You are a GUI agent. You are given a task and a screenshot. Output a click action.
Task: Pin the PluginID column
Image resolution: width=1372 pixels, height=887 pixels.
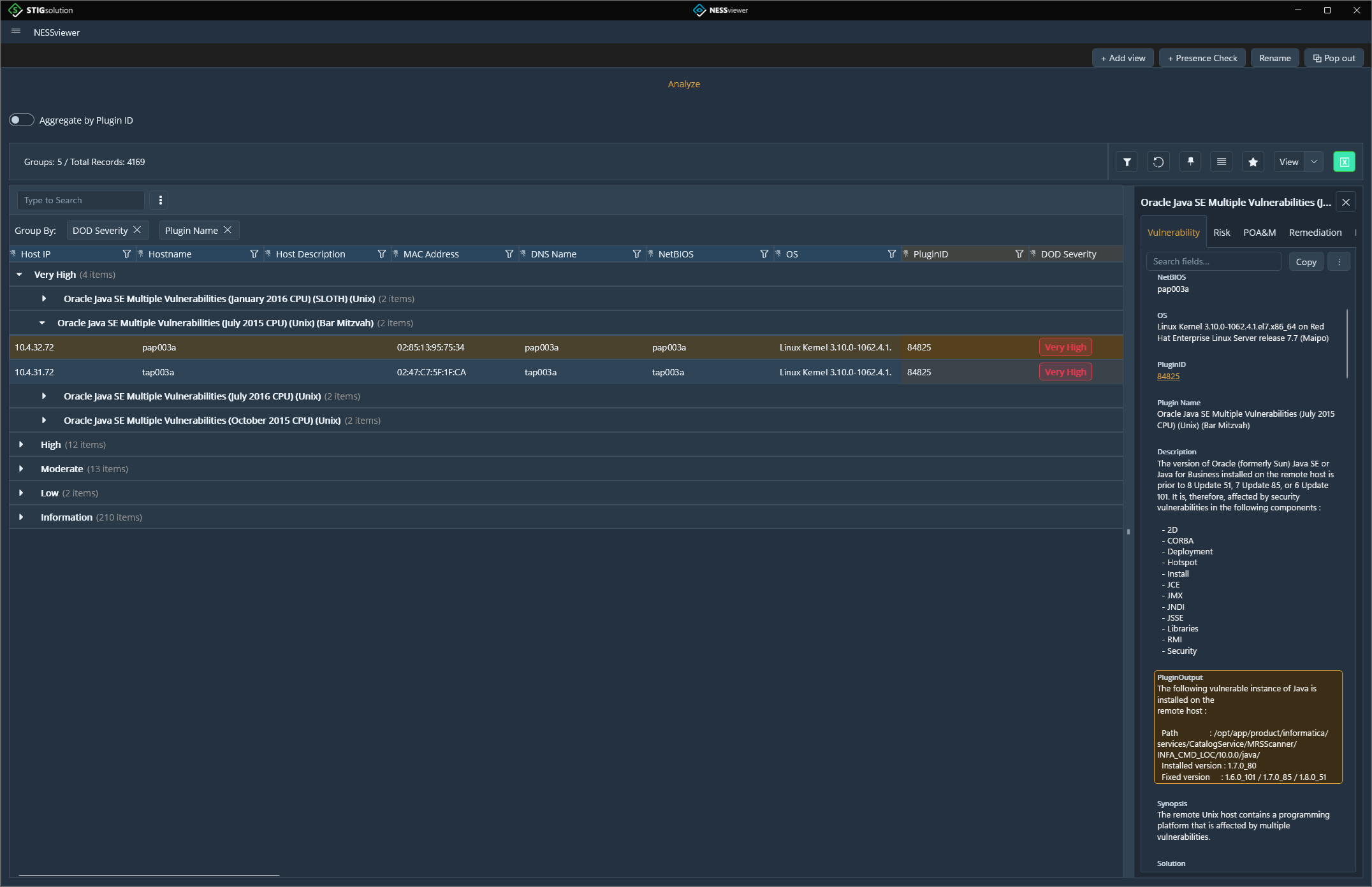pos(906,254)
